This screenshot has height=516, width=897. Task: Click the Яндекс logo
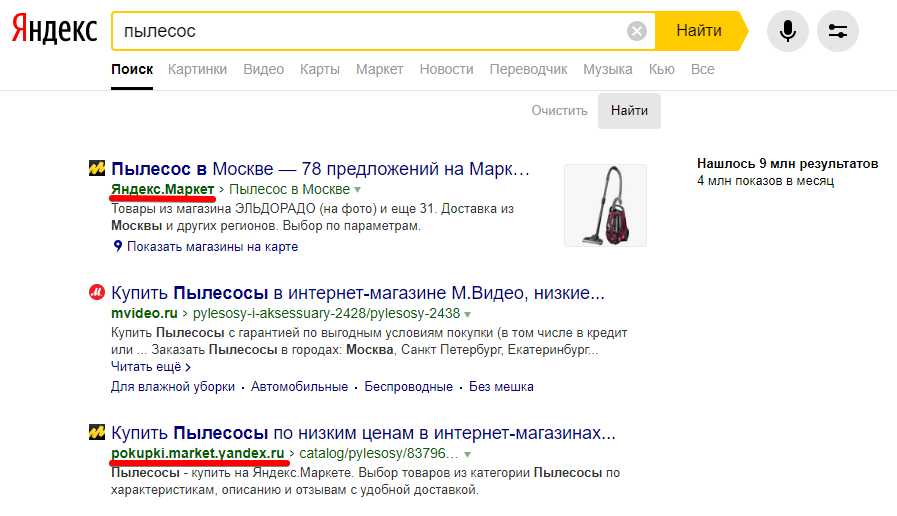pyautogui.click(x=54, y=30)
